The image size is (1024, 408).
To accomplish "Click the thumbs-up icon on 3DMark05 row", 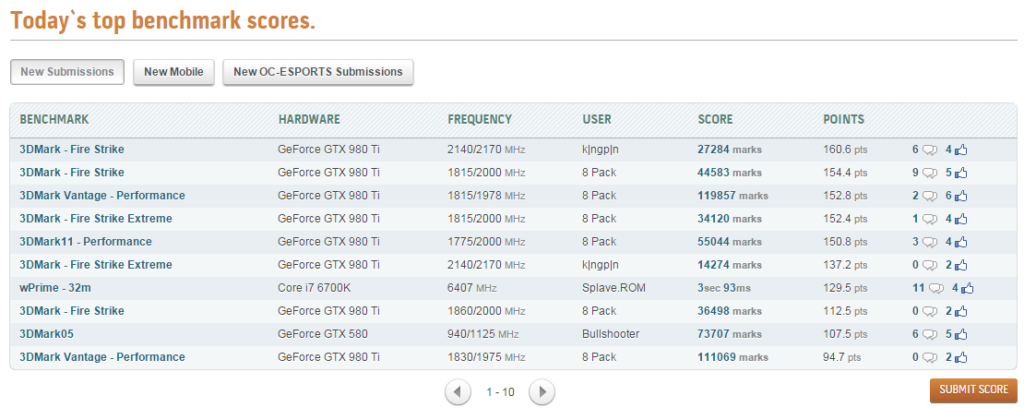I will [x=961, y=334].
